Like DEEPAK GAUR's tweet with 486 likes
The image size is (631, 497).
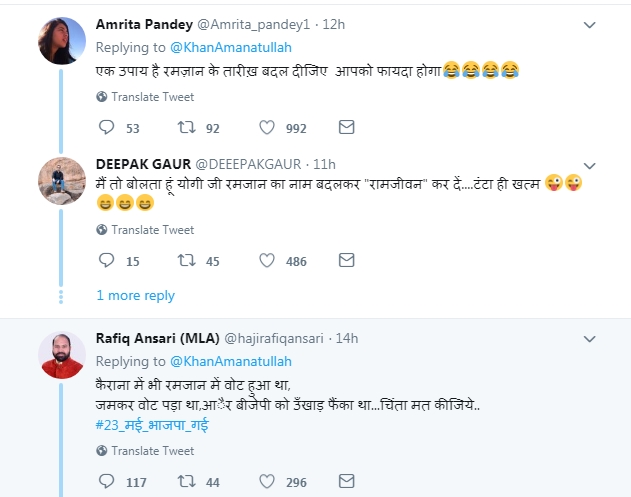point(267,260)
